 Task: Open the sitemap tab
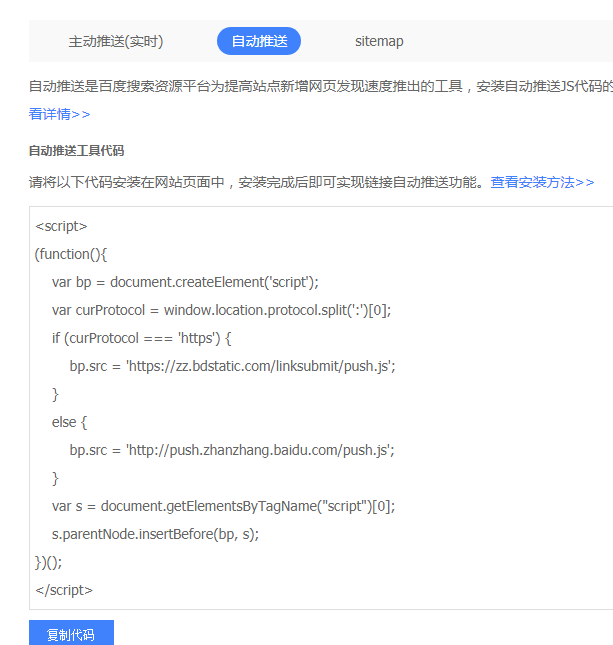click(x=379, y=41)
